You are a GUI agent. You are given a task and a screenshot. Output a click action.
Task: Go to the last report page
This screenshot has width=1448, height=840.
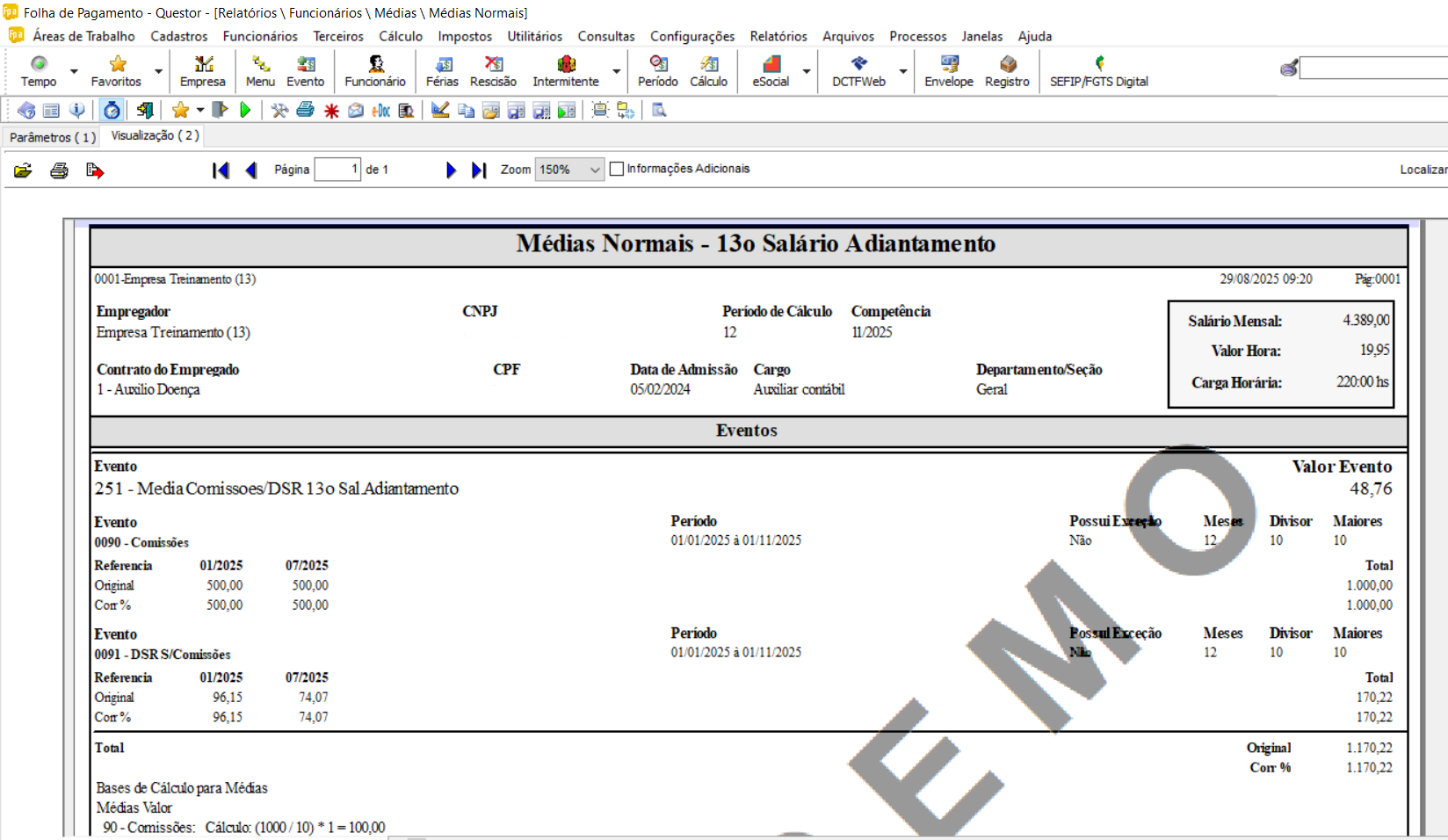click(479, 170)
